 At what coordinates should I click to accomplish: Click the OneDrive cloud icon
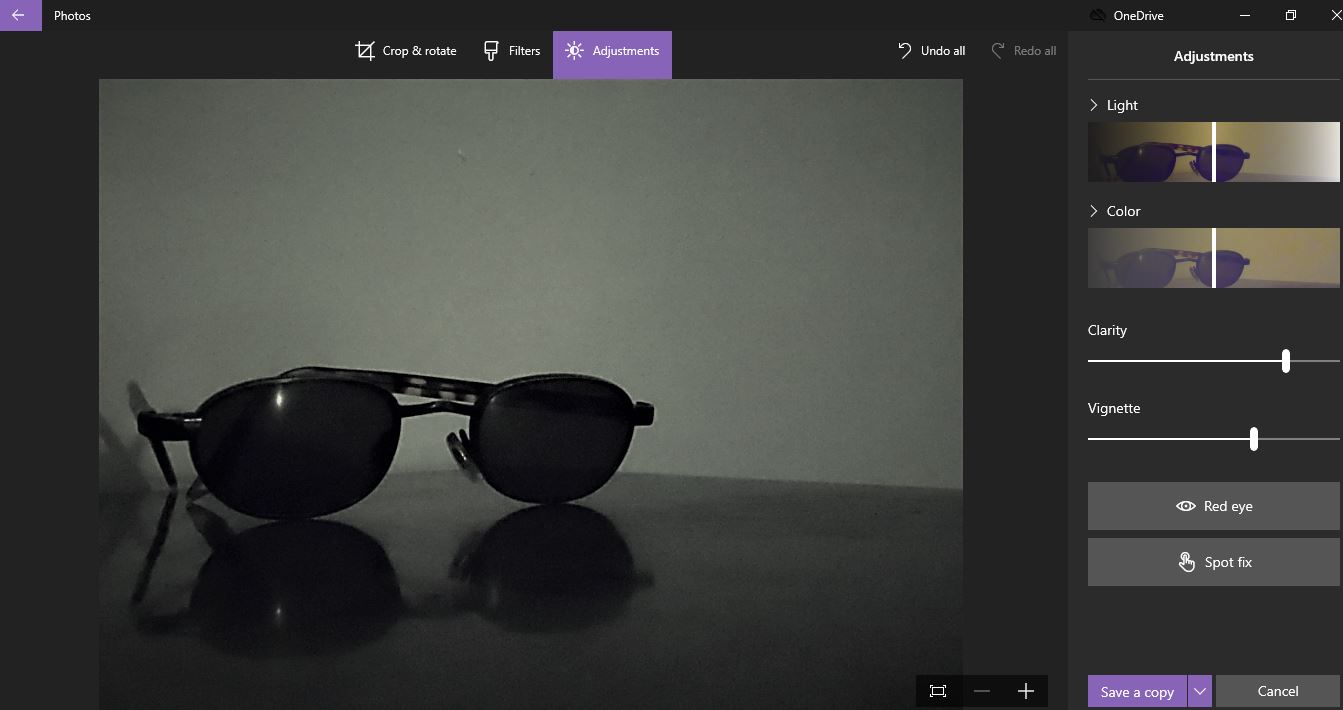[1097, 16]
